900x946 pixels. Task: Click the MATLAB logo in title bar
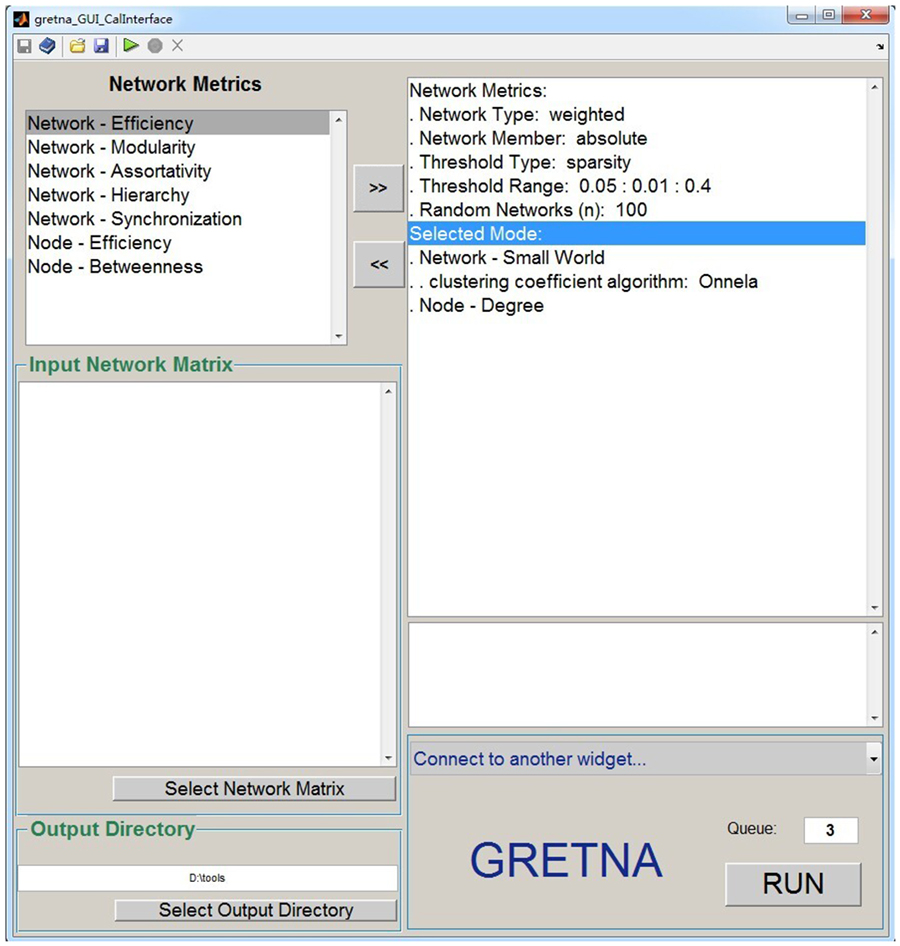point(22,19)
